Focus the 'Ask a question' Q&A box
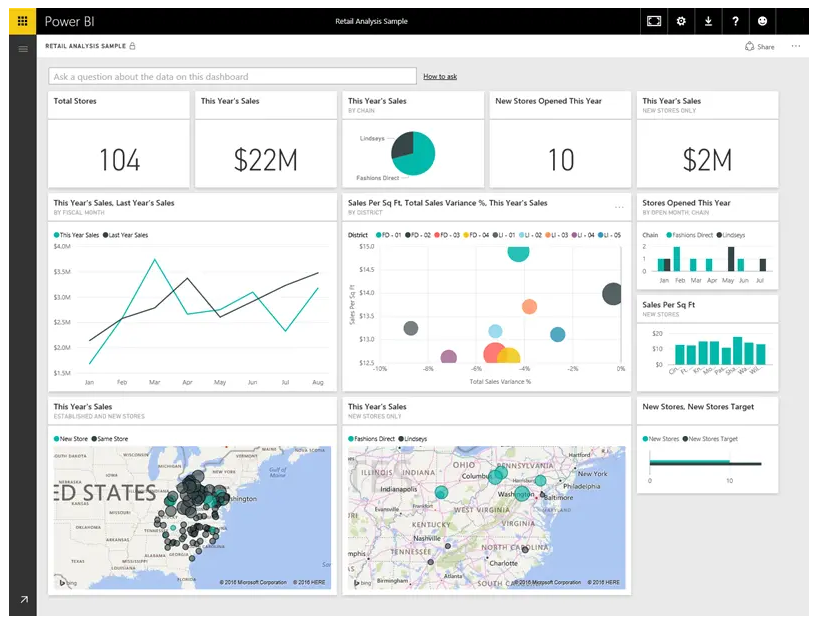Viewport: 826px width, 640px height. click(232, 76)
